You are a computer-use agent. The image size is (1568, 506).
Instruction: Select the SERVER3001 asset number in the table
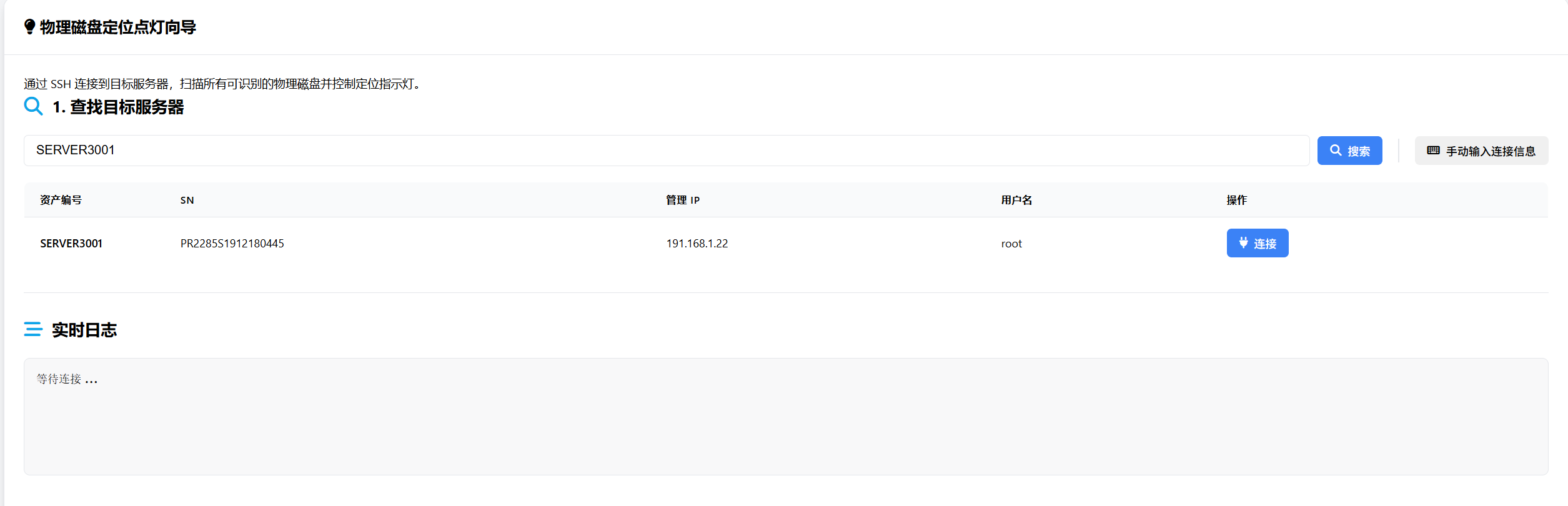click(x=71, y=243)
